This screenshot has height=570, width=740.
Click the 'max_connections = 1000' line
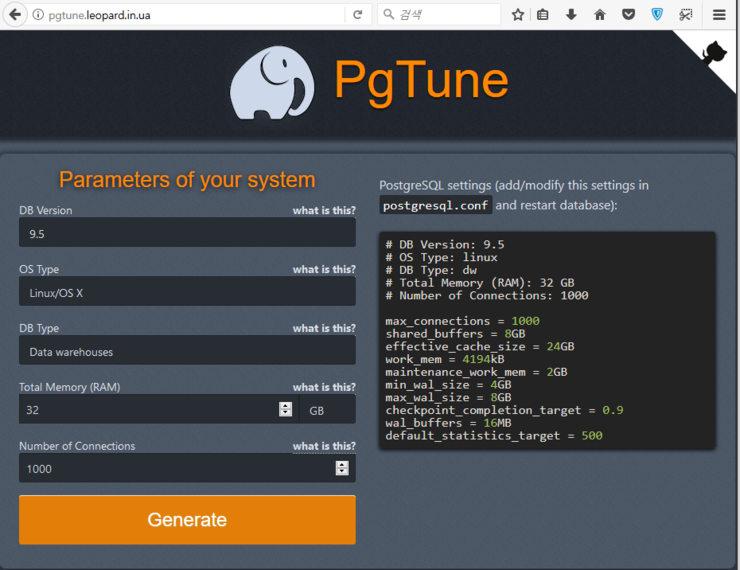click(462, 321)
